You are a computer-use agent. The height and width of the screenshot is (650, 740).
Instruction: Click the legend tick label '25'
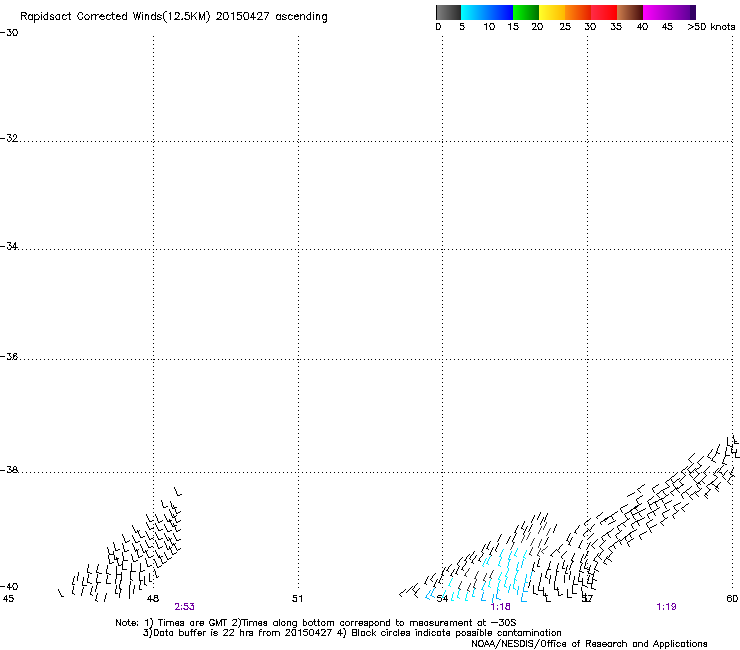point(565,27)
